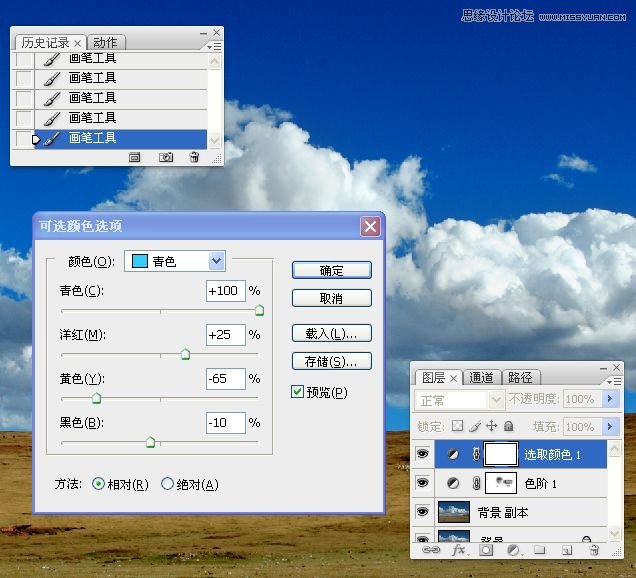Close the 历史记录 tab with its x
636x578 pixels.
pos(77,43)
